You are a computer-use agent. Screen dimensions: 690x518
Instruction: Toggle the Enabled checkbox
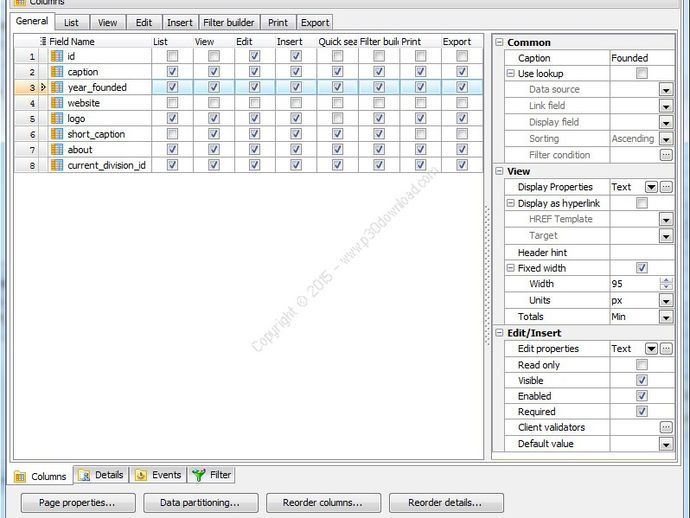point(642,396)
